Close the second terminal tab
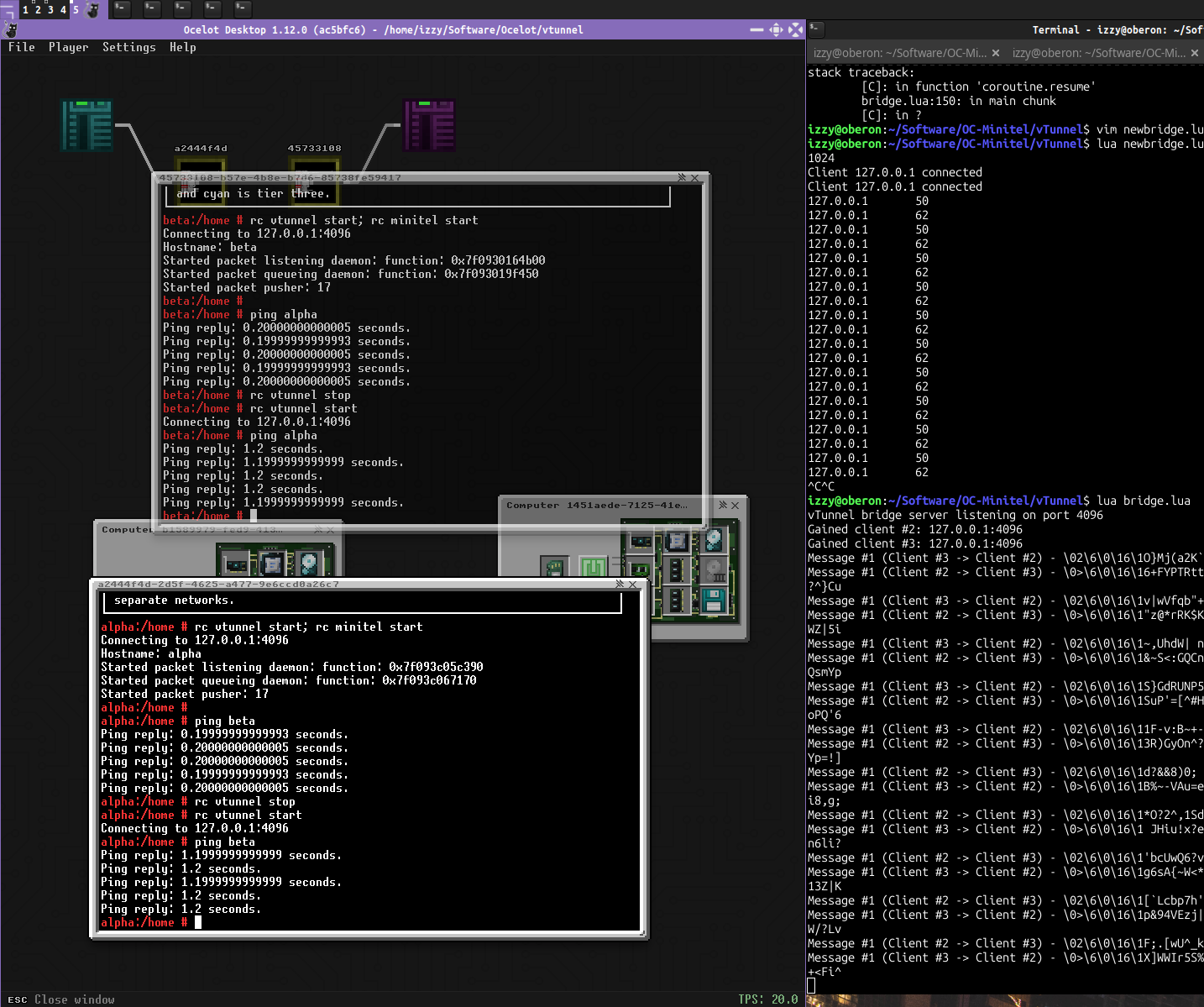Image resolution: width=1204 pixels, height=1007 pixels. [x=1195, y=53]
